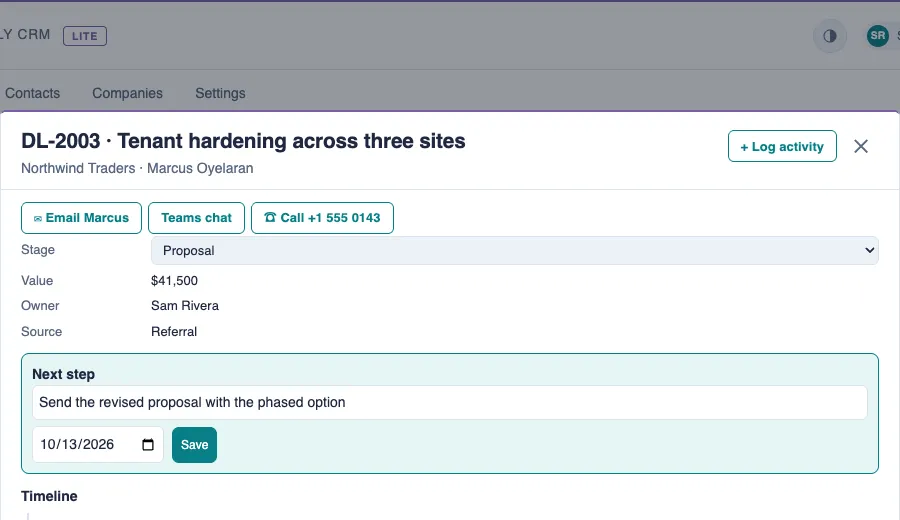Click the Stage field label
Screen dimensions: 900x520
pyautogui.click(x=38, y=250)
